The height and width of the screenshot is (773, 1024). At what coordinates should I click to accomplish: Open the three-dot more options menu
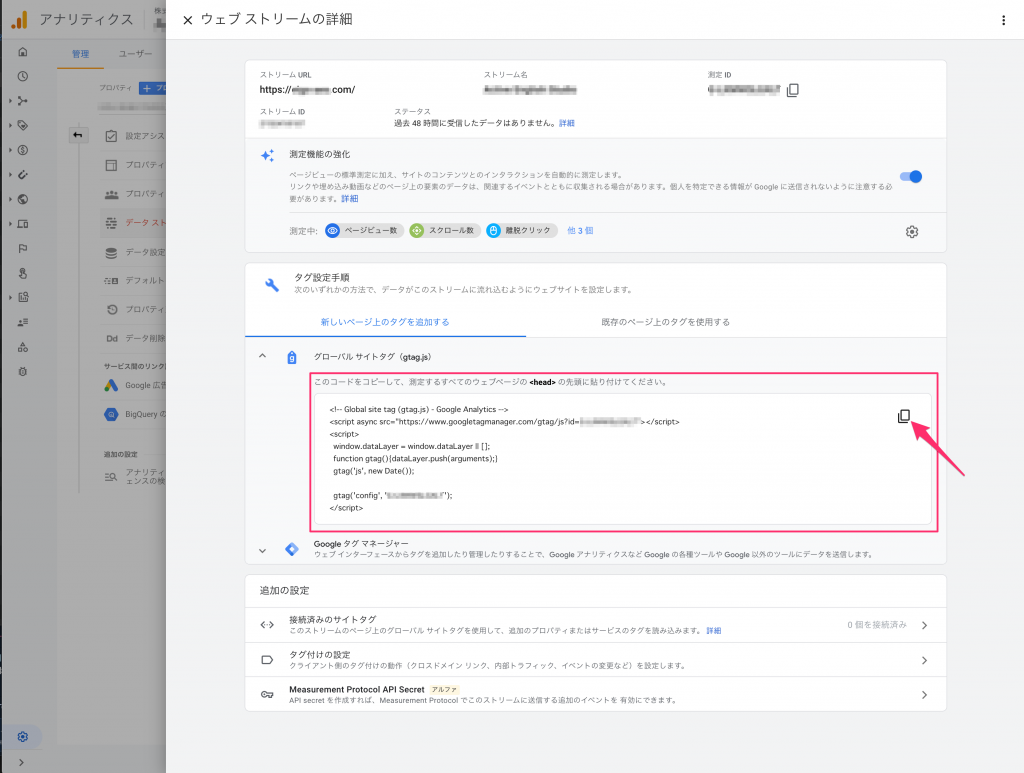1003,20
